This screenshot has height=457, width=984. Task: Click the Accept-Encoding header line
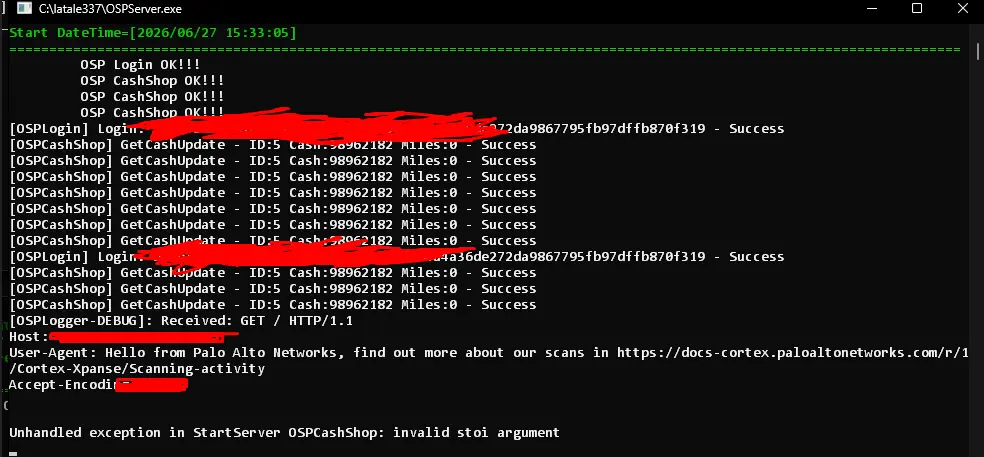tap(99, 384)
